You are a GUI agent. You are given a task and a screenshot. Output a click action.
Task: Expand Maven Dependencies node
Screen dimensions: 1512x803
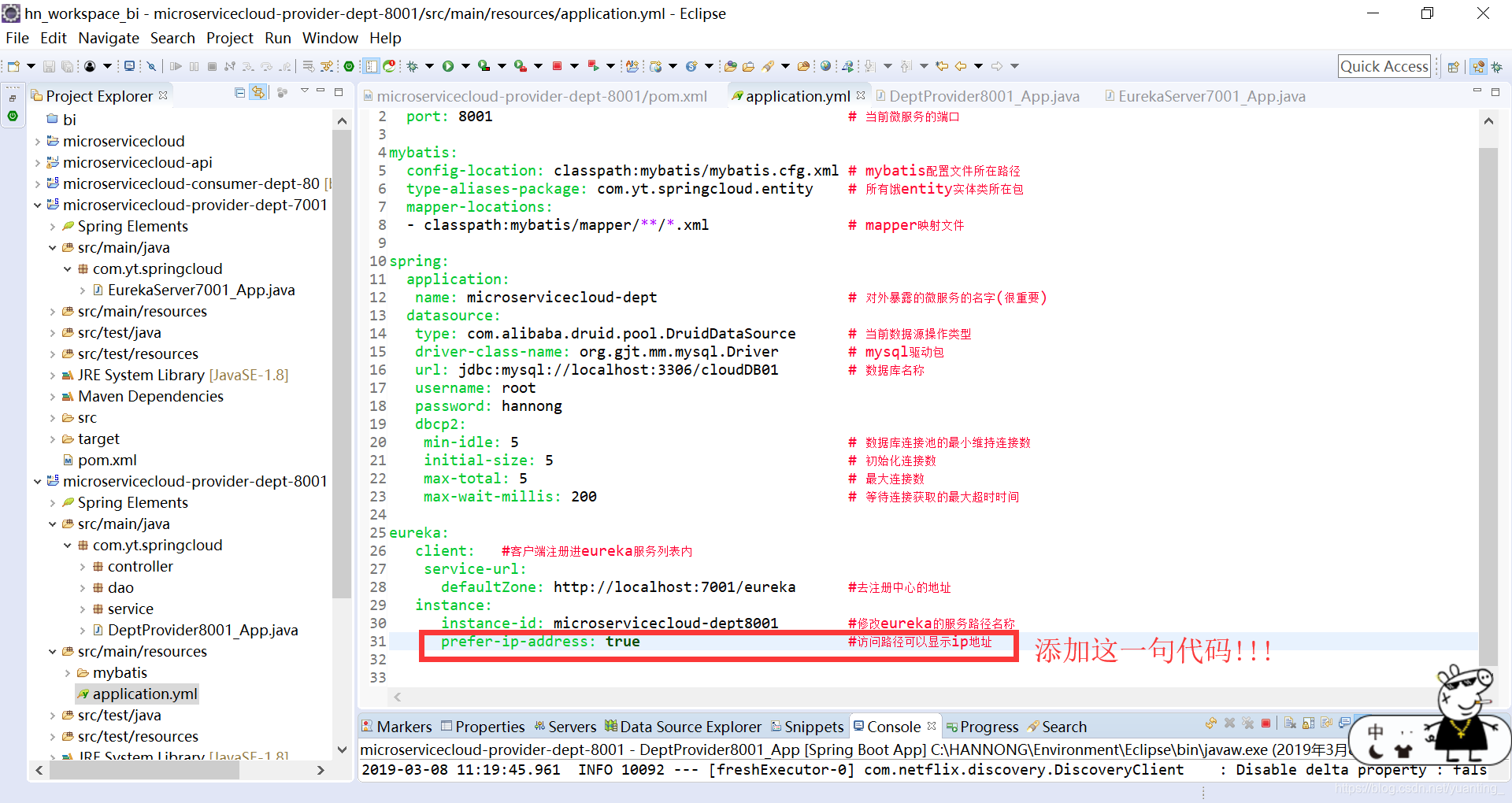(52, 397)
